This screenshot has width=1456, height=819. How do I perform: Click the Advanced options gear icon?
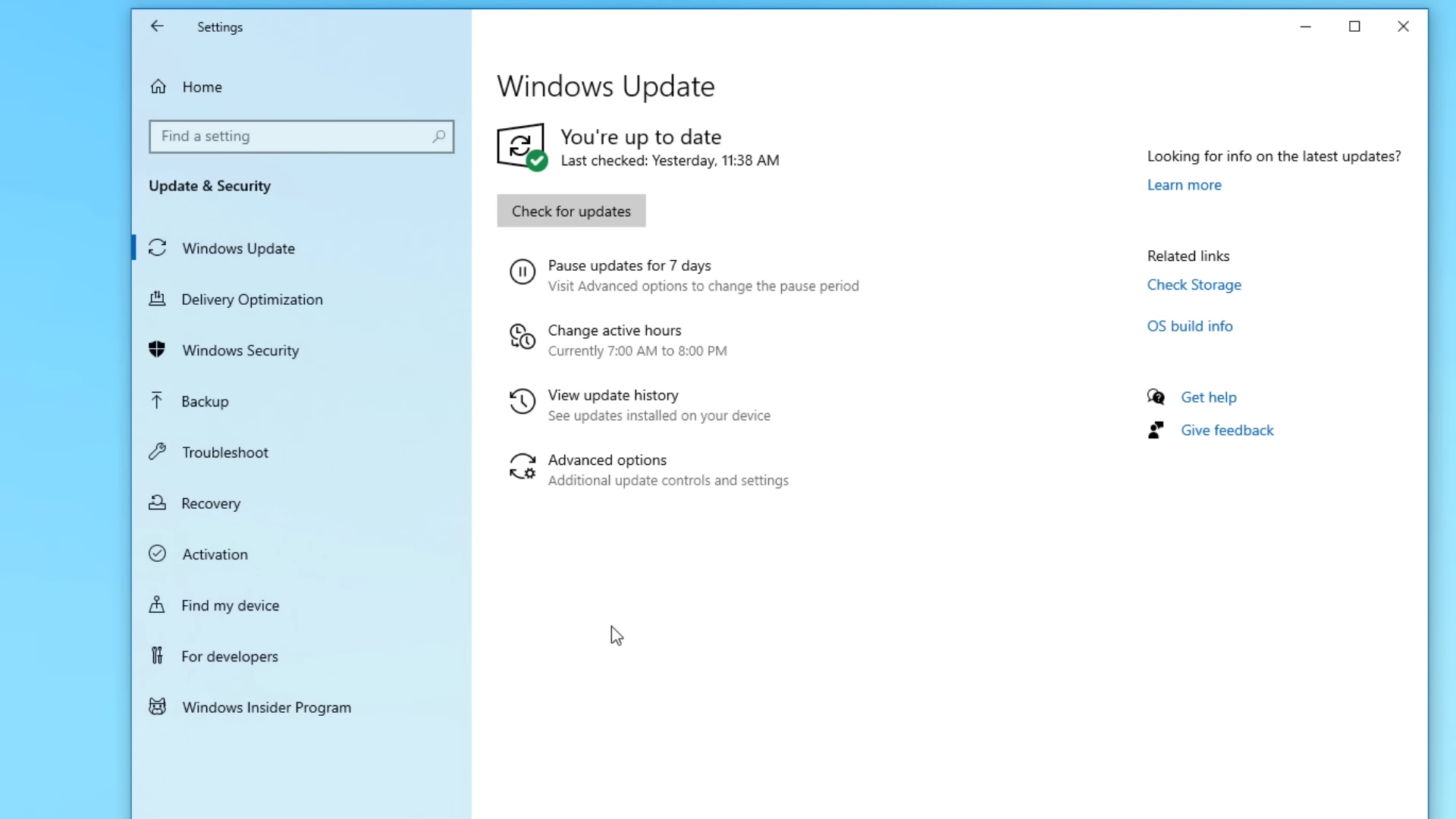click(x=522, y=466)
